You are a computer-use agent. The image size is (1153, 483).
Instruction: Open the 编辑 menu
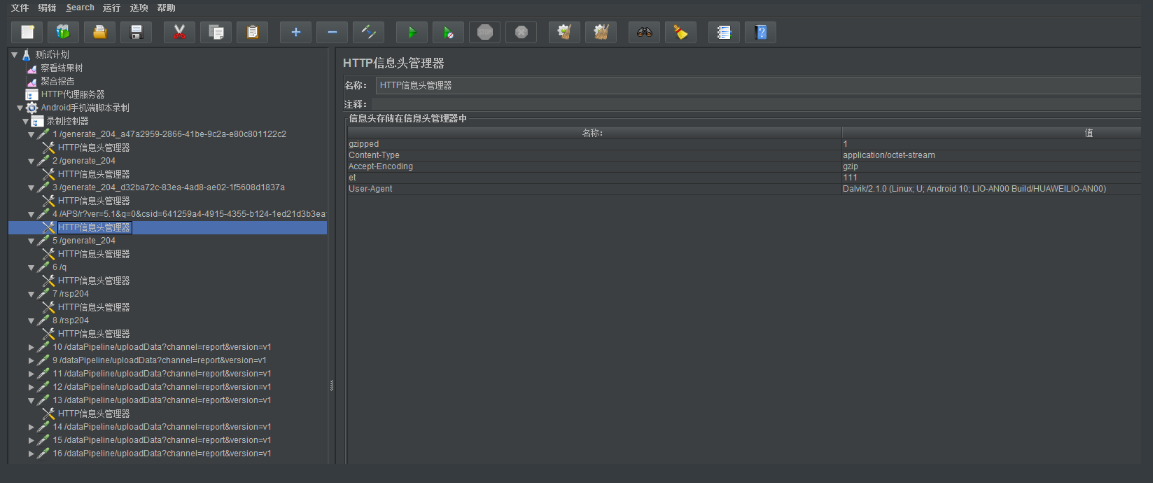click(x=47, y=7)
